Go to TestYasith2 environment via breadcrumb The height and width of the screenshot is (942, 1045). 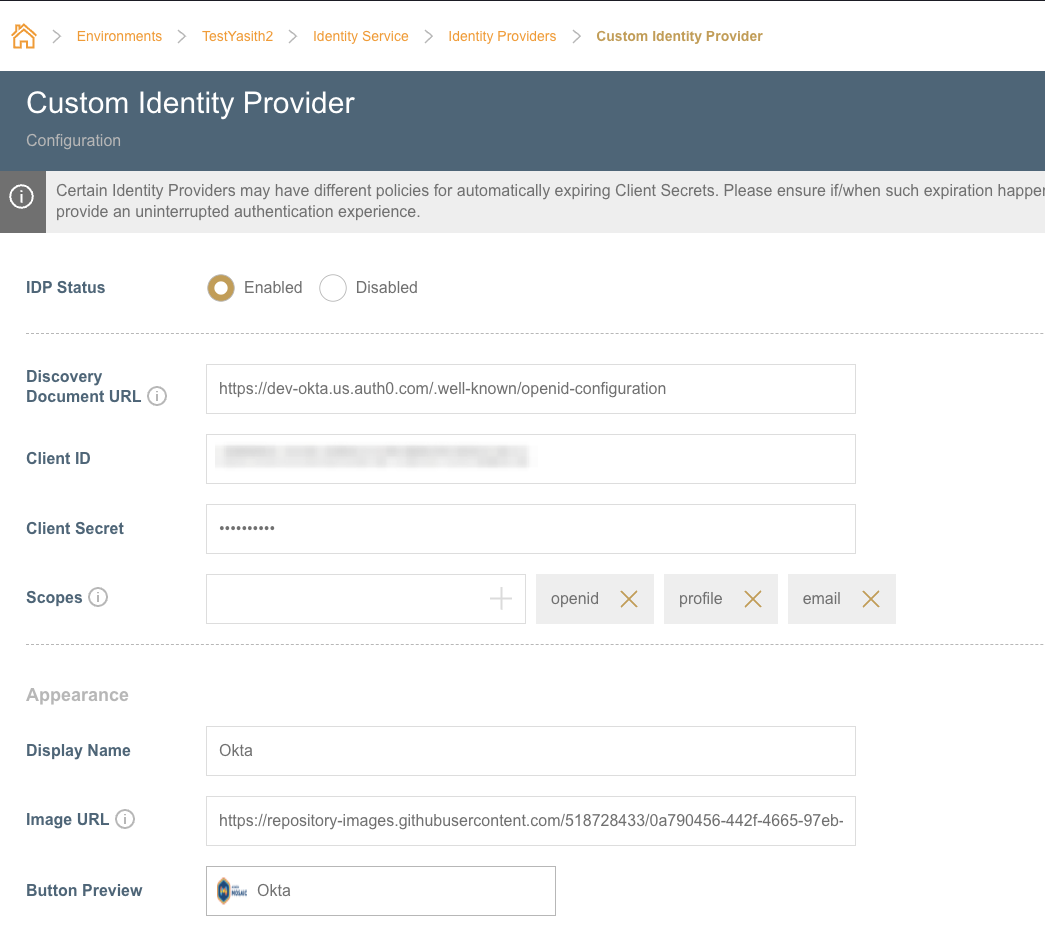(x=237, y=36)
